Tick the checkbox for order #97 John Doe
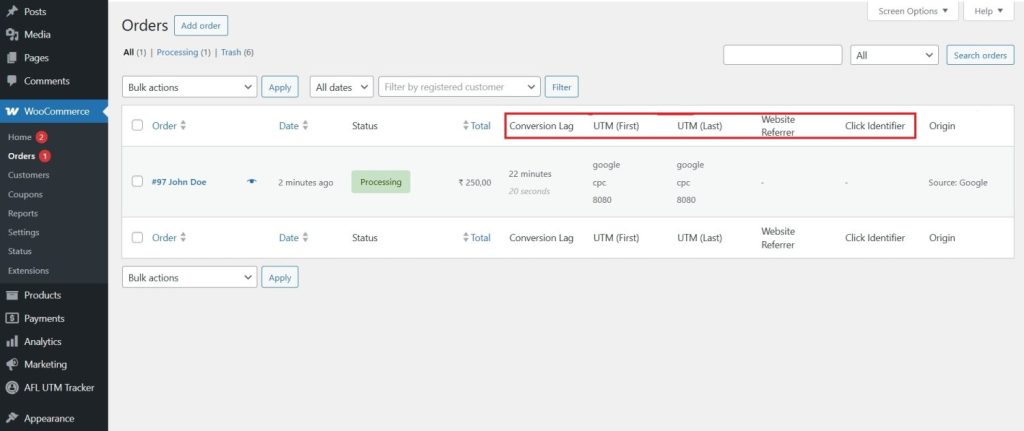 pyautogui.click(x=137, y=182)
